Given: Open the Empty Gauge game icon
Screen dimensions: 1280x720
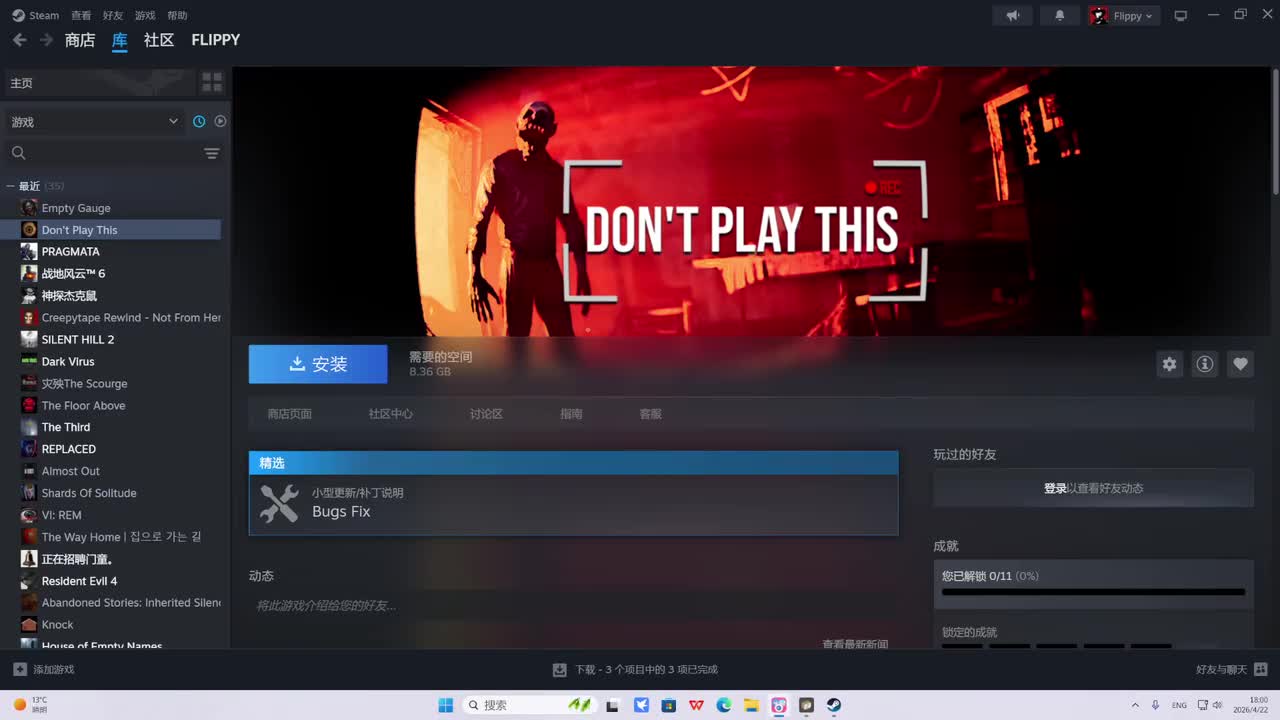Looking at the screenshot, I should (29, 208).
